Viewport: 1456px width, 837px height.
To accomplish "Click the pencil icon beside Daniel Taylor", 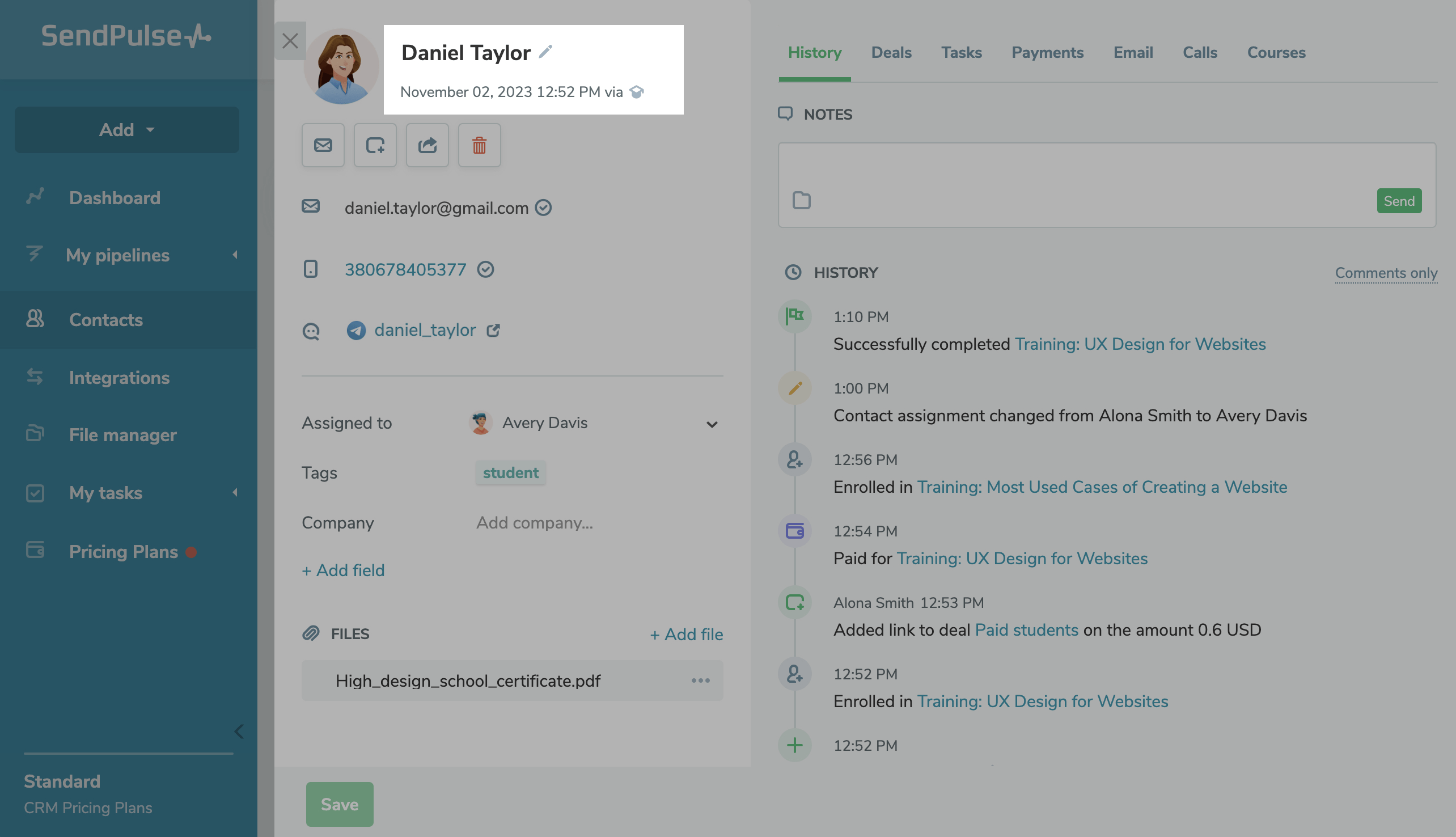I will tap(545, 52).
